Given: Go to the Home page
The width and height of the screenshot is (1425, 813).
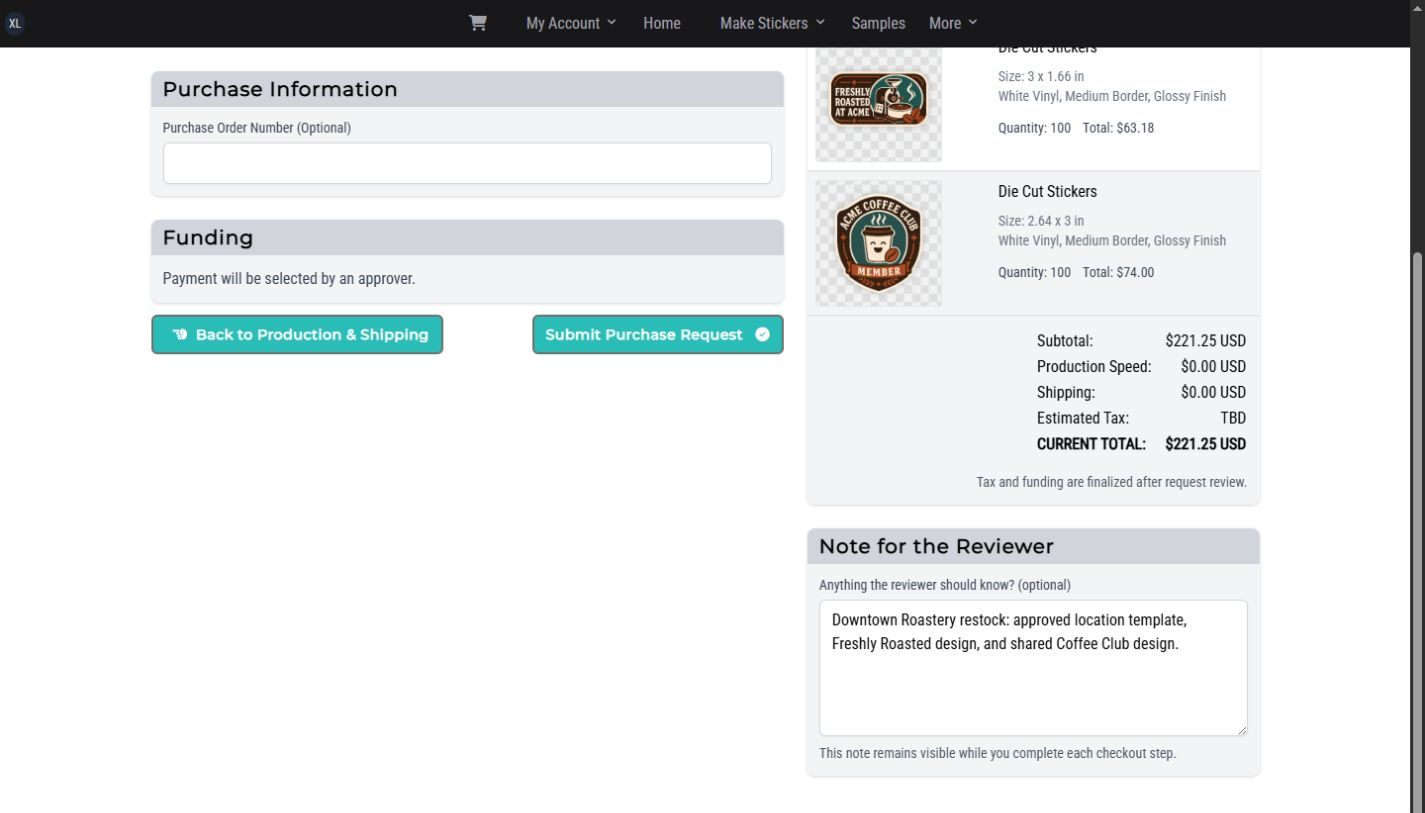Looking at the screenshot, I should 662,23.
